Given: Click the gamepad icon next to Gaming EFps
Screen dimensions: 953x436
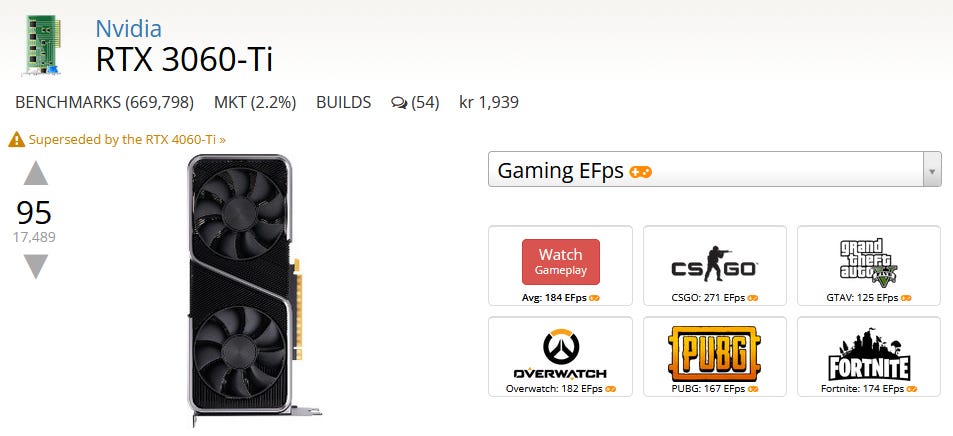Looking at the screenshot, I should (641, 172).
